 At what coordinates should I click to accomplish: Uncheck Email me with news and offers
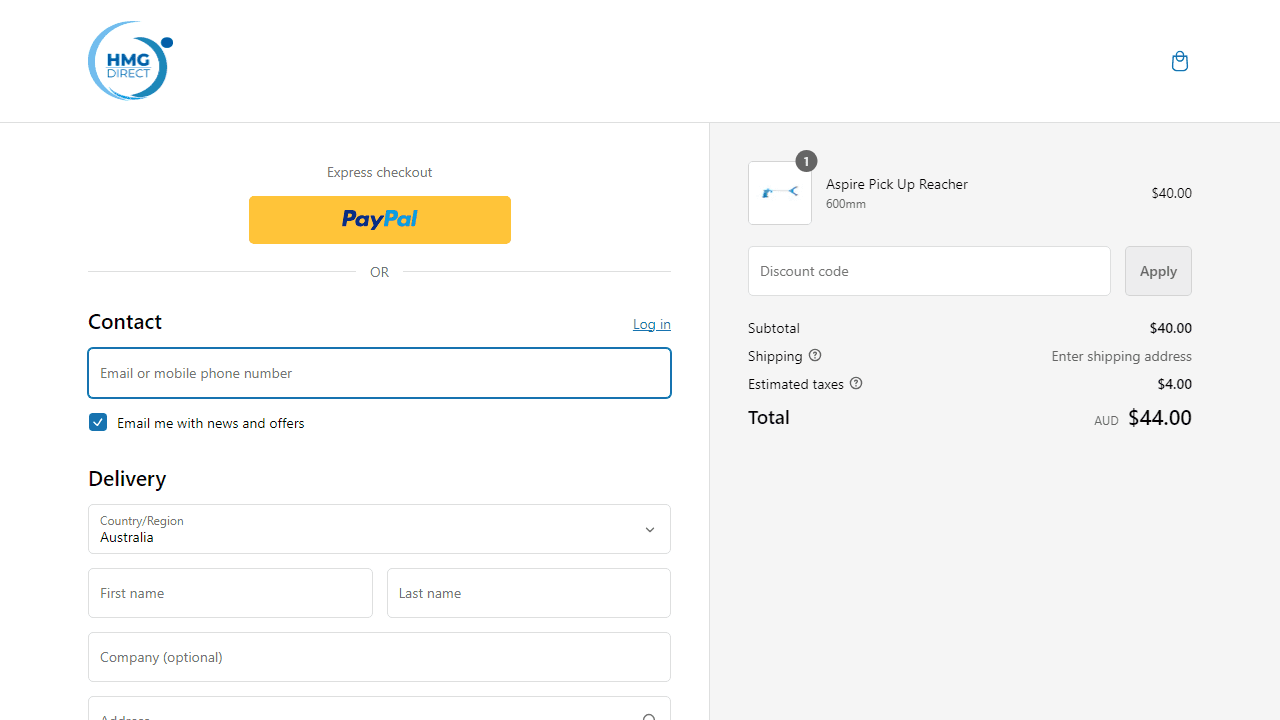point(98,422)
